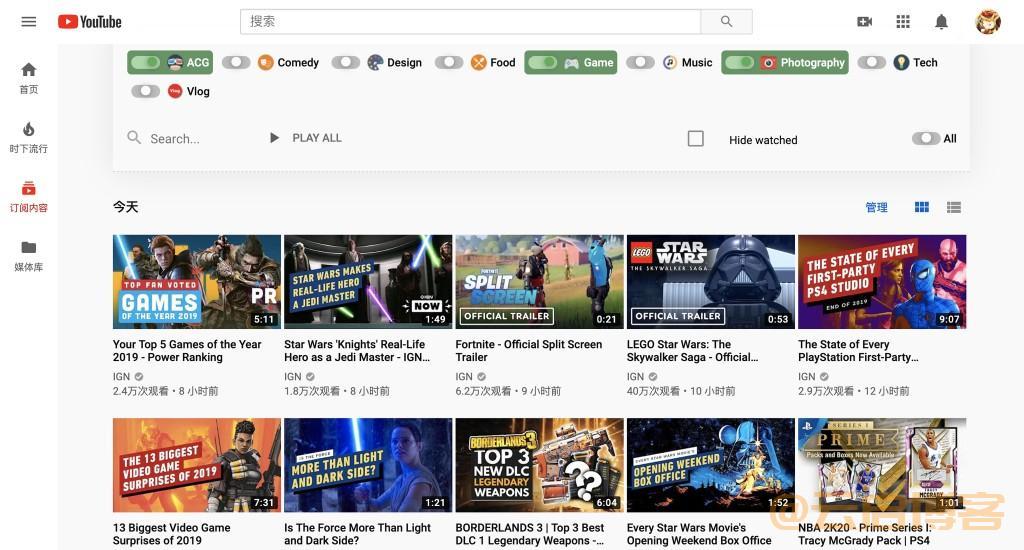Switch to list view layout
1024x550 pixels.
[x=954, y=207]
